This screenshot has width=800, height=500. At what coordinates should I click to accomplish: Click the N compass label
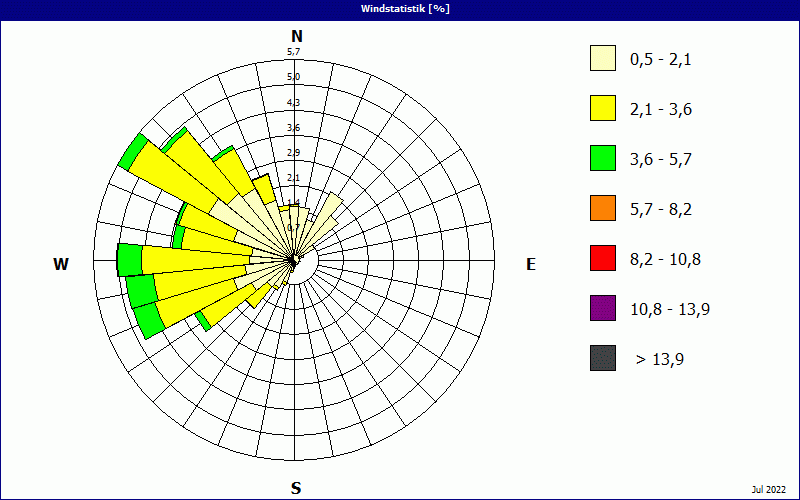coord(296,36)
